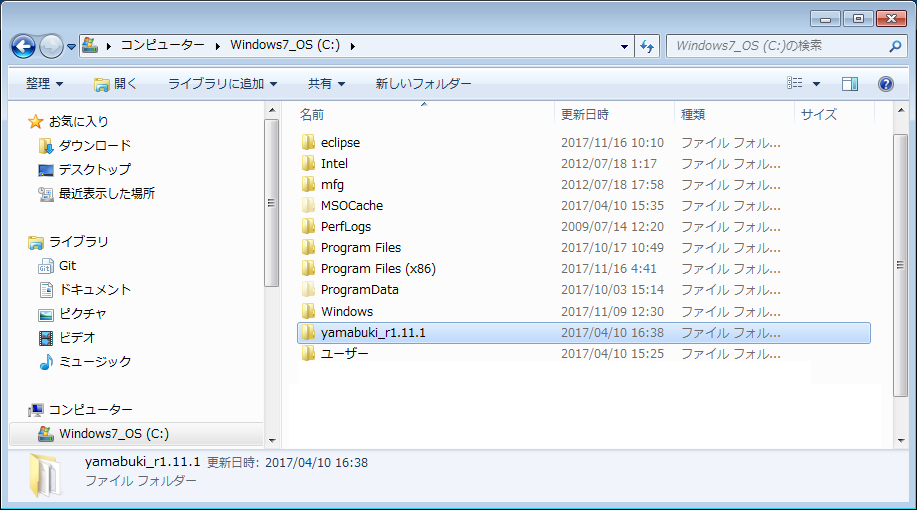
Task: Open the address bar history dropdown
Action: tap(625, 46)
